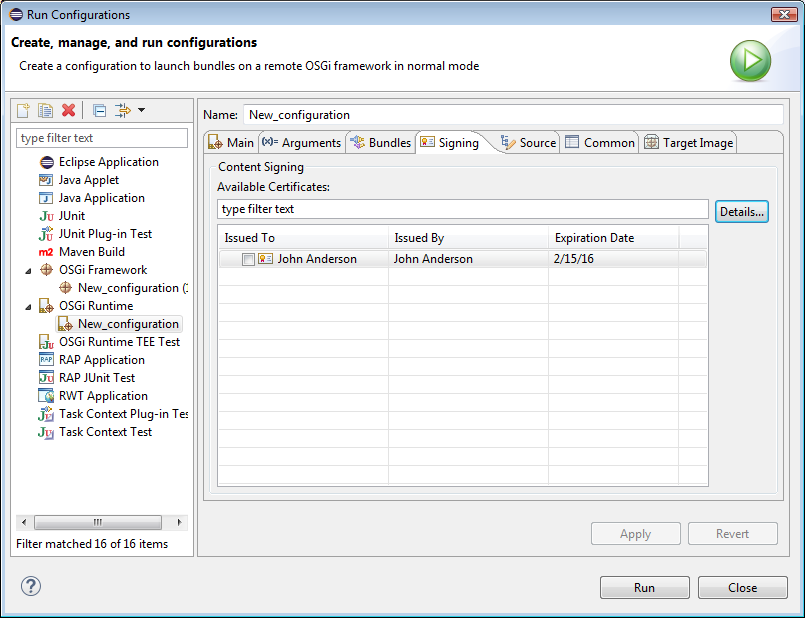Screen dimensions: 805x618
Task: Collapse the OSGi Framework tree node
Action: (28, 270)
